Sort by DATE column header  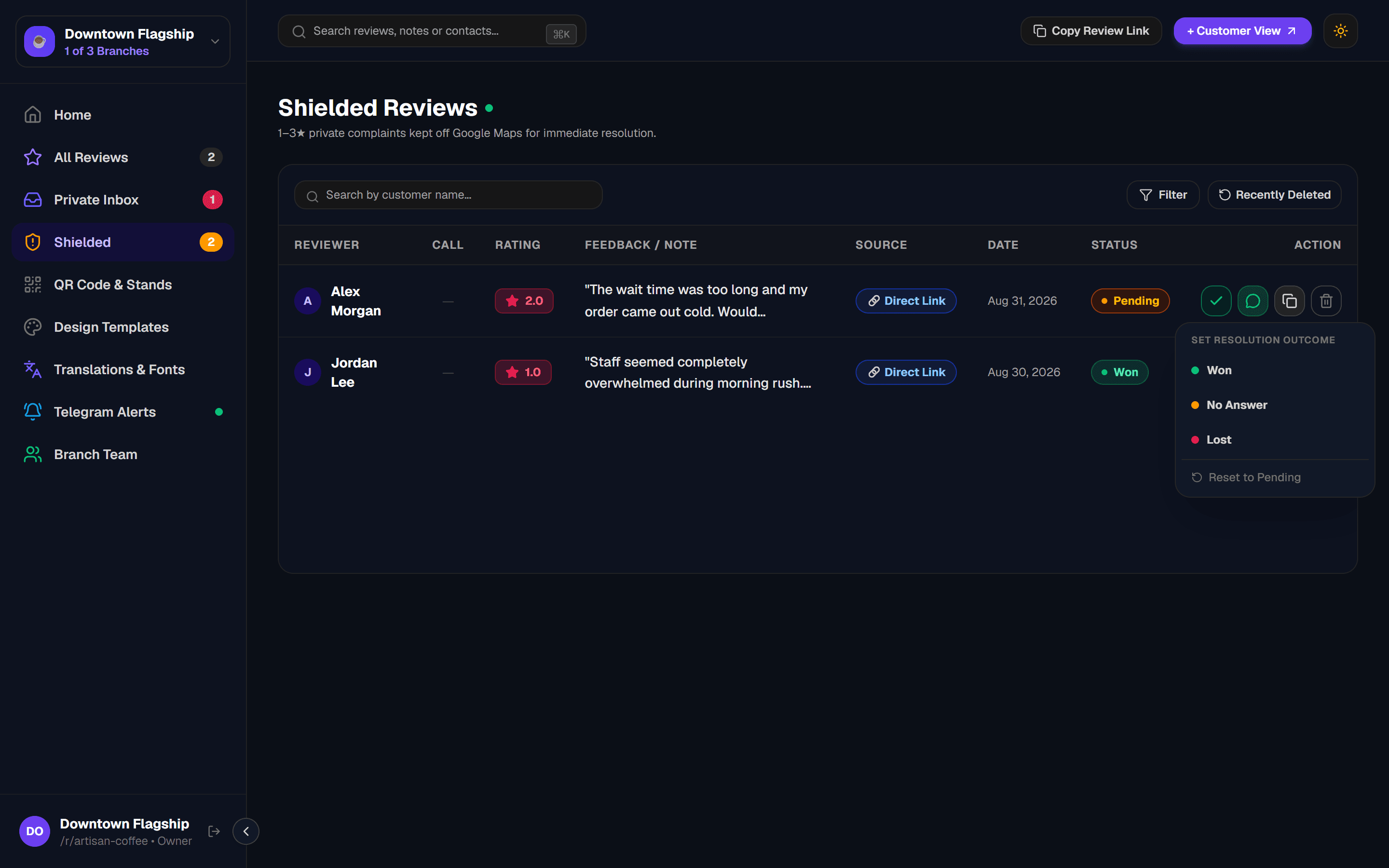click(1003, 245)
